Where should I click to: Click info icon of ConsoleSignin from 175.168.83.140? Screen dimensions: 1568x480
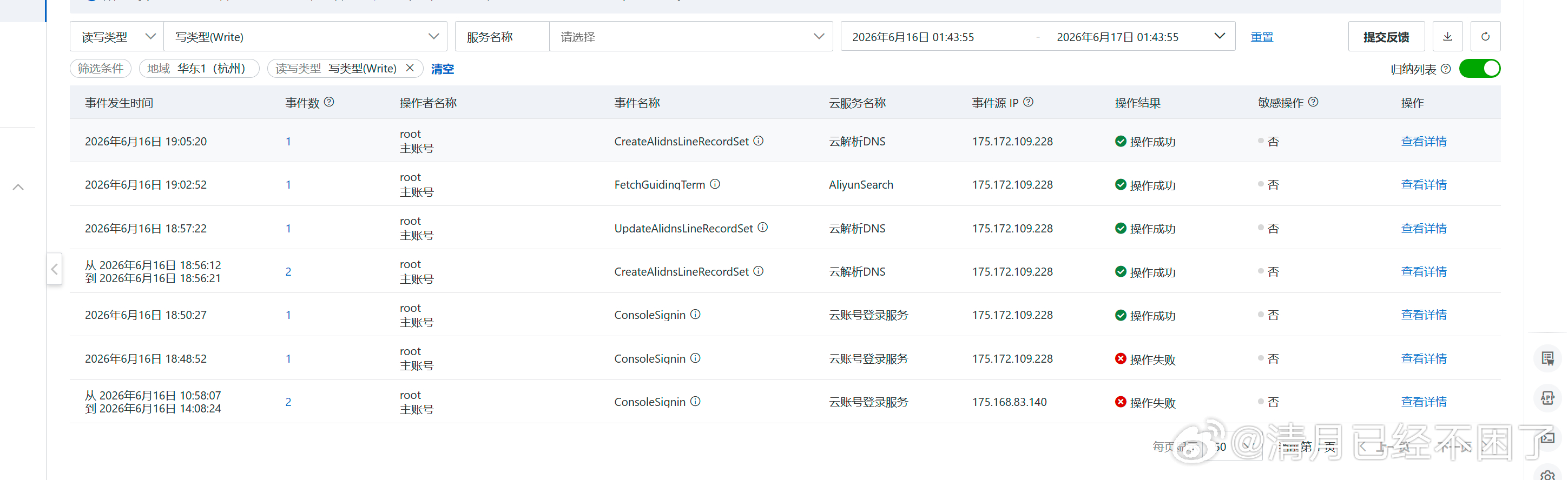pyautogui.click(x=695, y=401)
